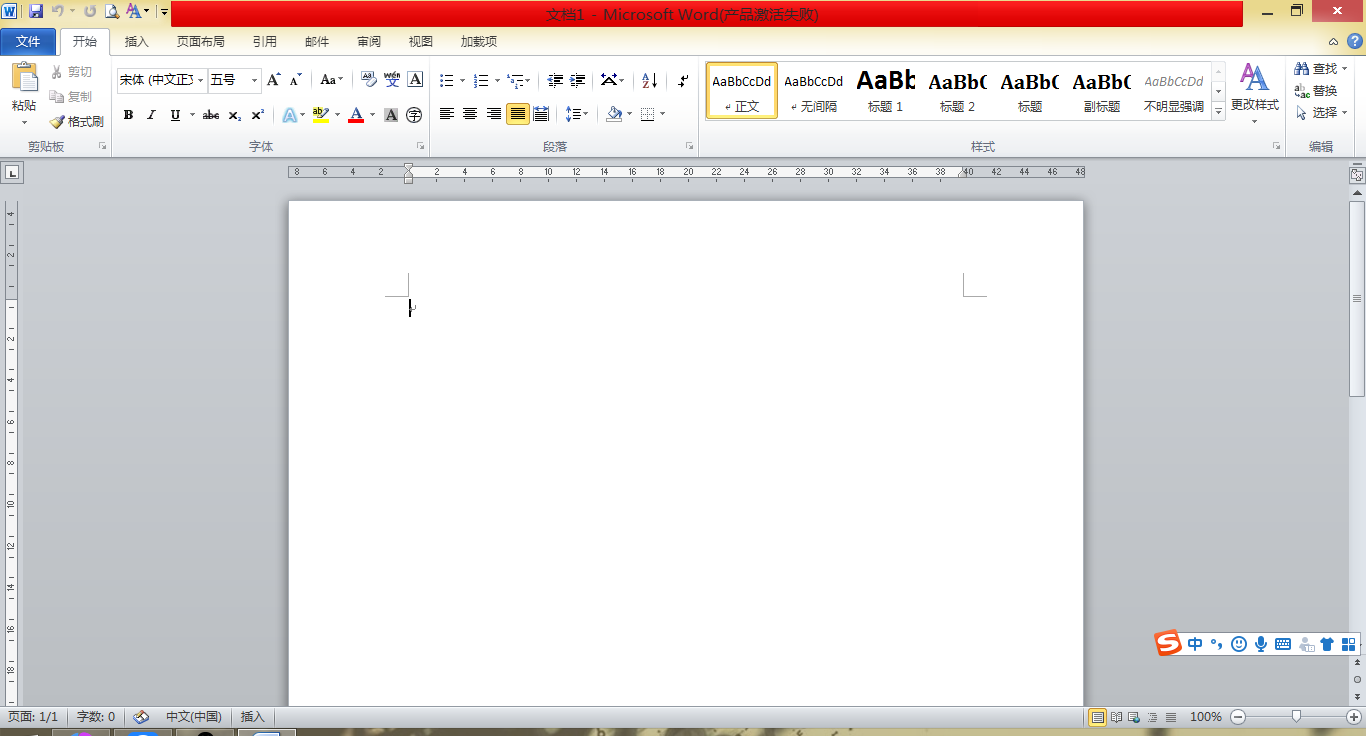Toggle strikethrough formatting
1366x736 pixels.
click(210, 115)
